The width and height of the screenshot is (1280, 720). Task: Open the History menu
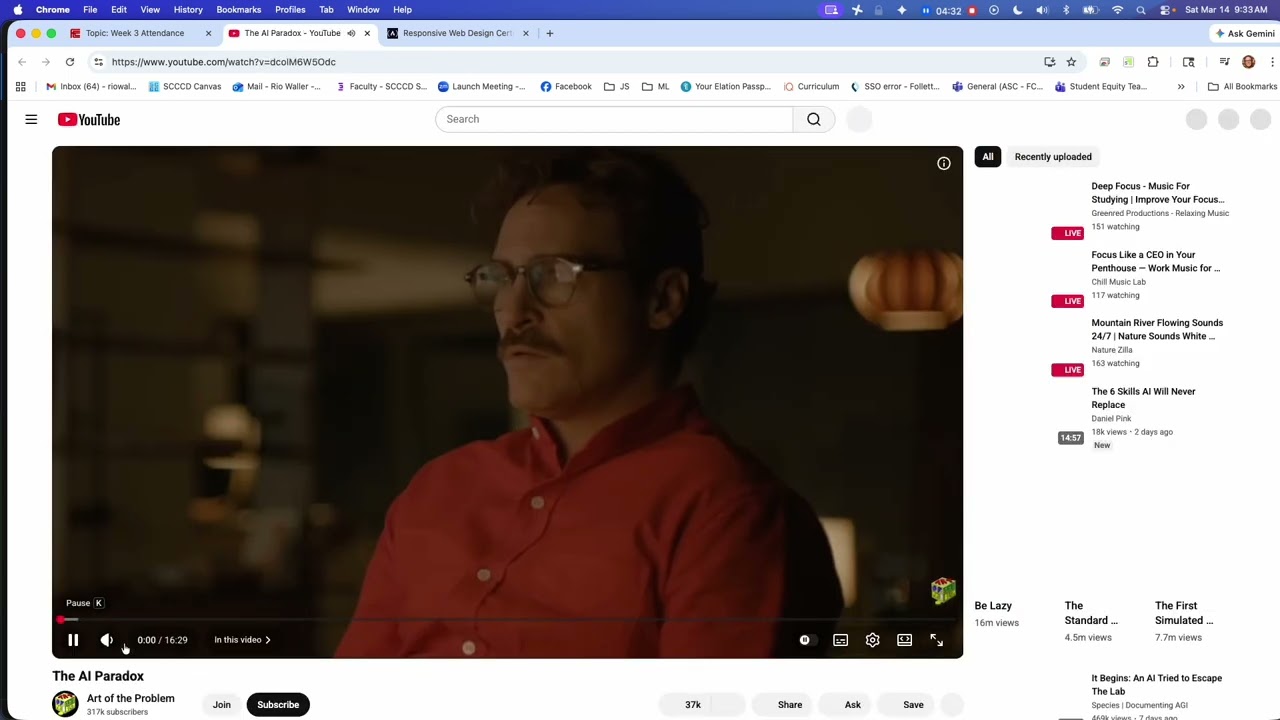coord(188,10)
